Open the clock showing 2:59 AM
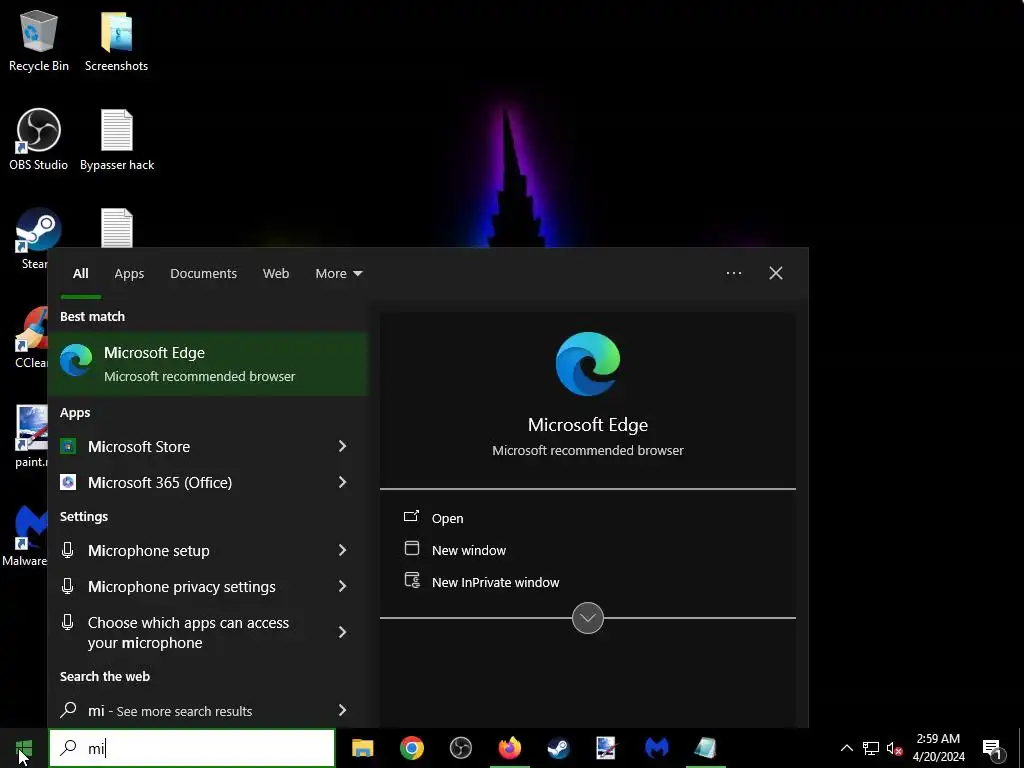The image size is (1024, 768). pos(938,748)
